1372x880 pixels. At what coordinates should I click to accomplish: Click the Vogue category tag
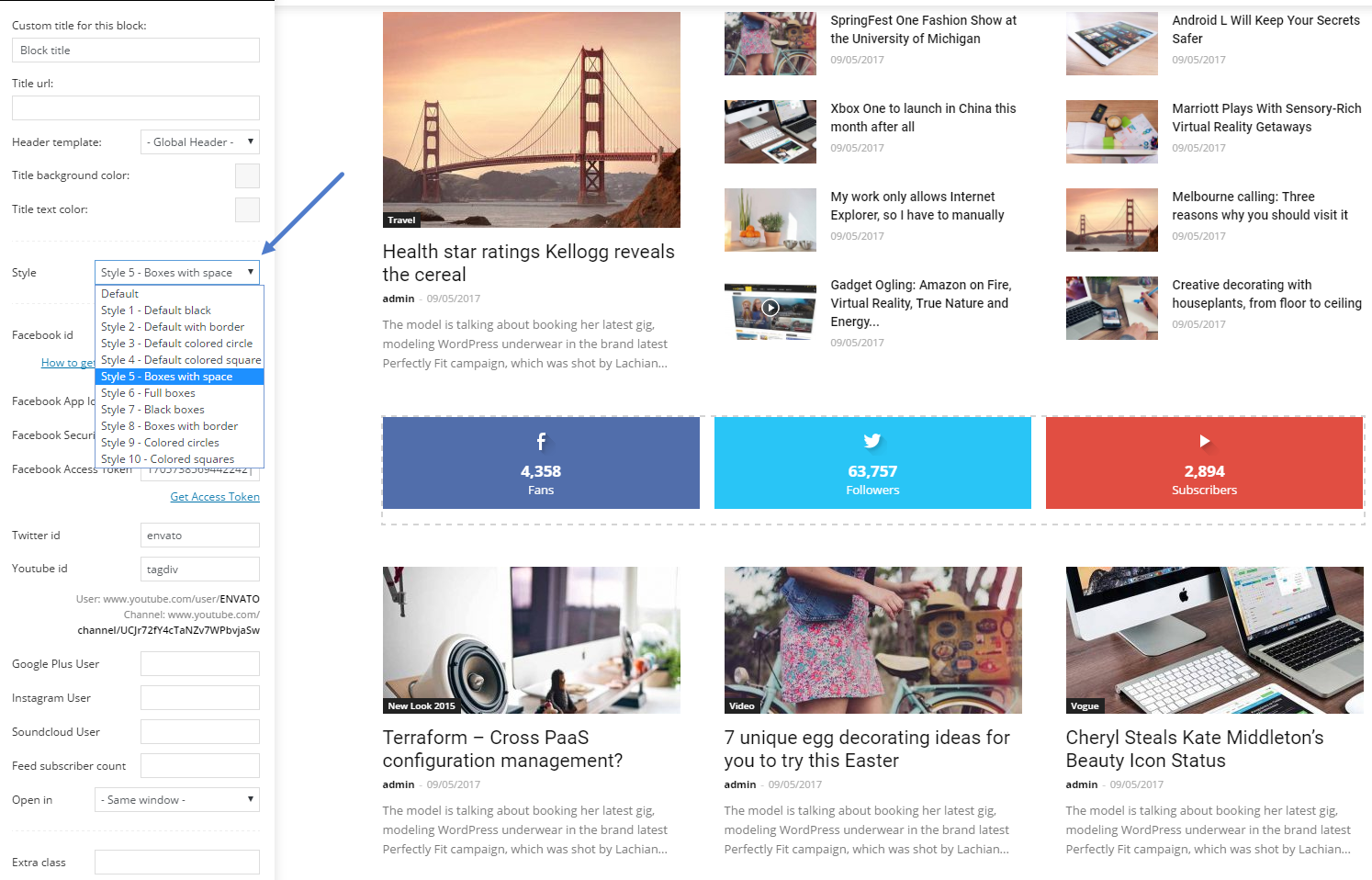point(1085,706)
